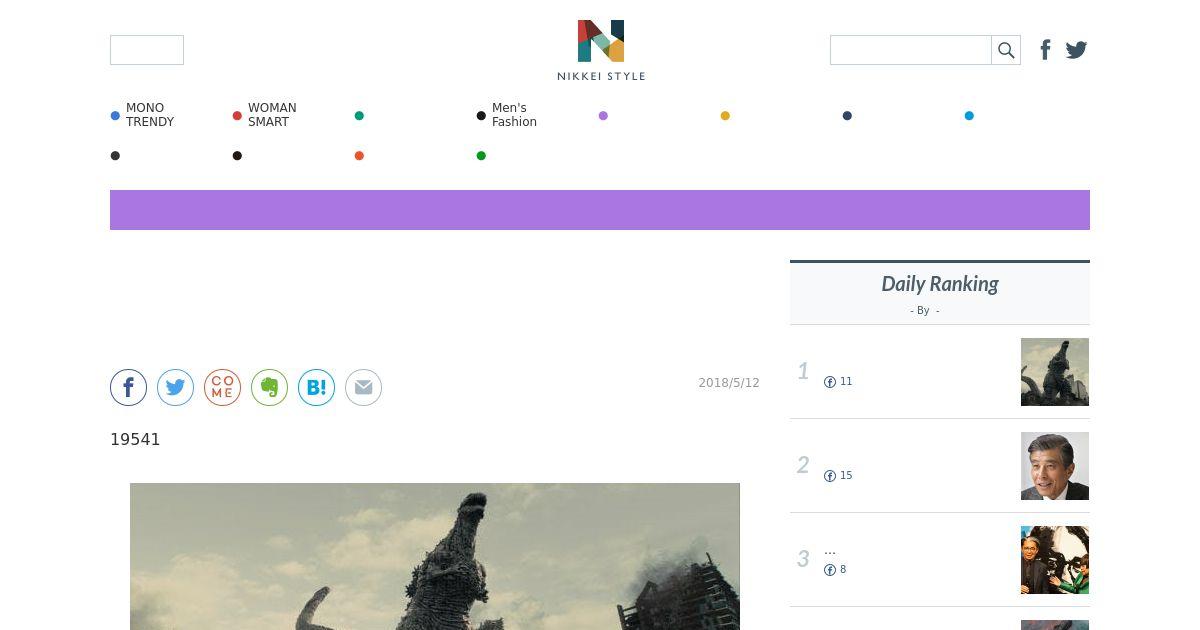Click the Facebook count 15 icon
The image size is (1200, 630).
[830, 476]
